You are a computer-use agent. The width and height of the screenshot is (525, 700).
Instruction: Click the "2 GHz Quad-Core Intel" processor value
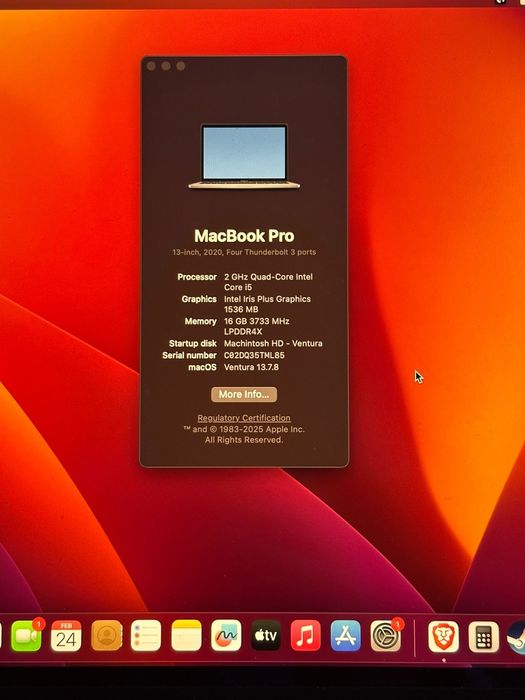tap(268, 277)
